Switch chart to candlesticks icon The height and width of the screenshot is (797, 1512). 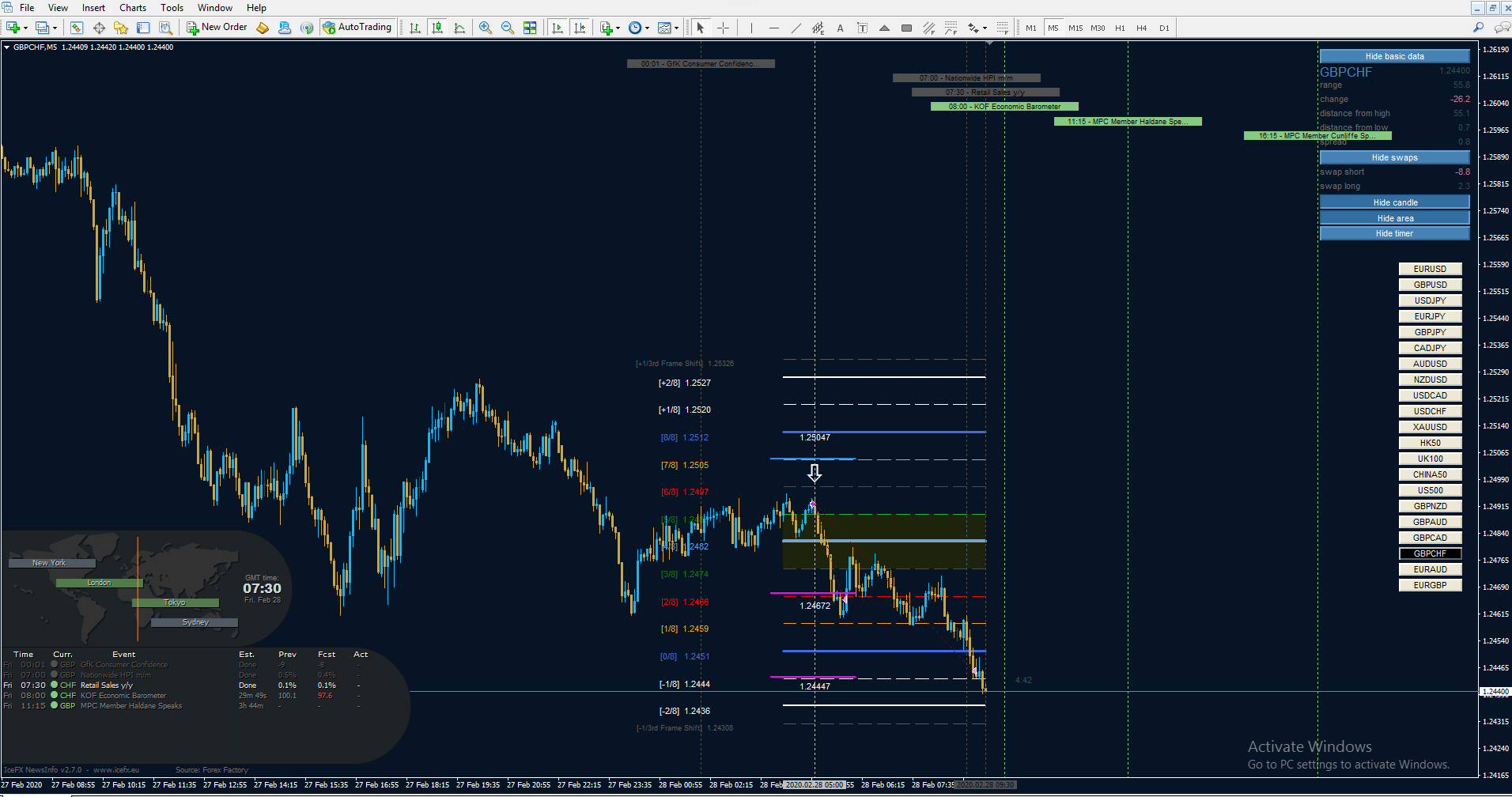tap(437, 28)
